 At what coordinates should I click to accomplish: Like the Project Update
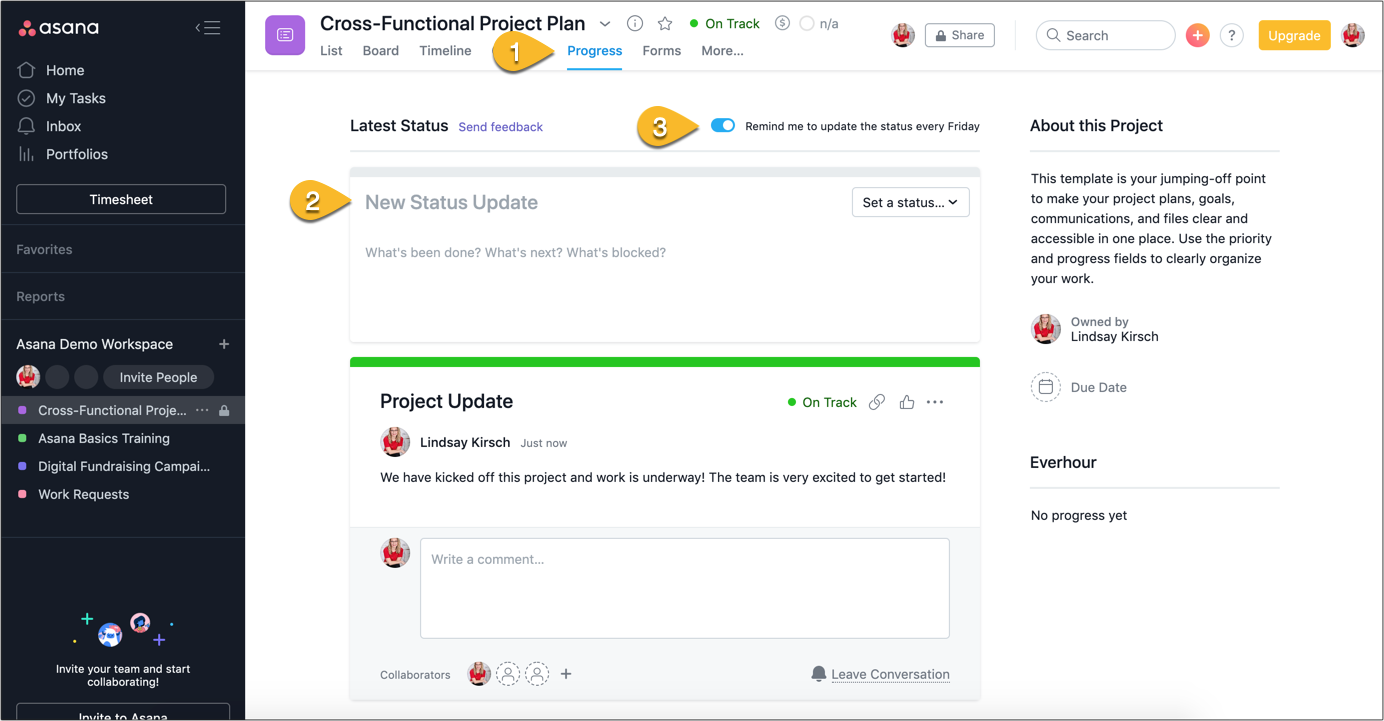[x=907, y=402]
